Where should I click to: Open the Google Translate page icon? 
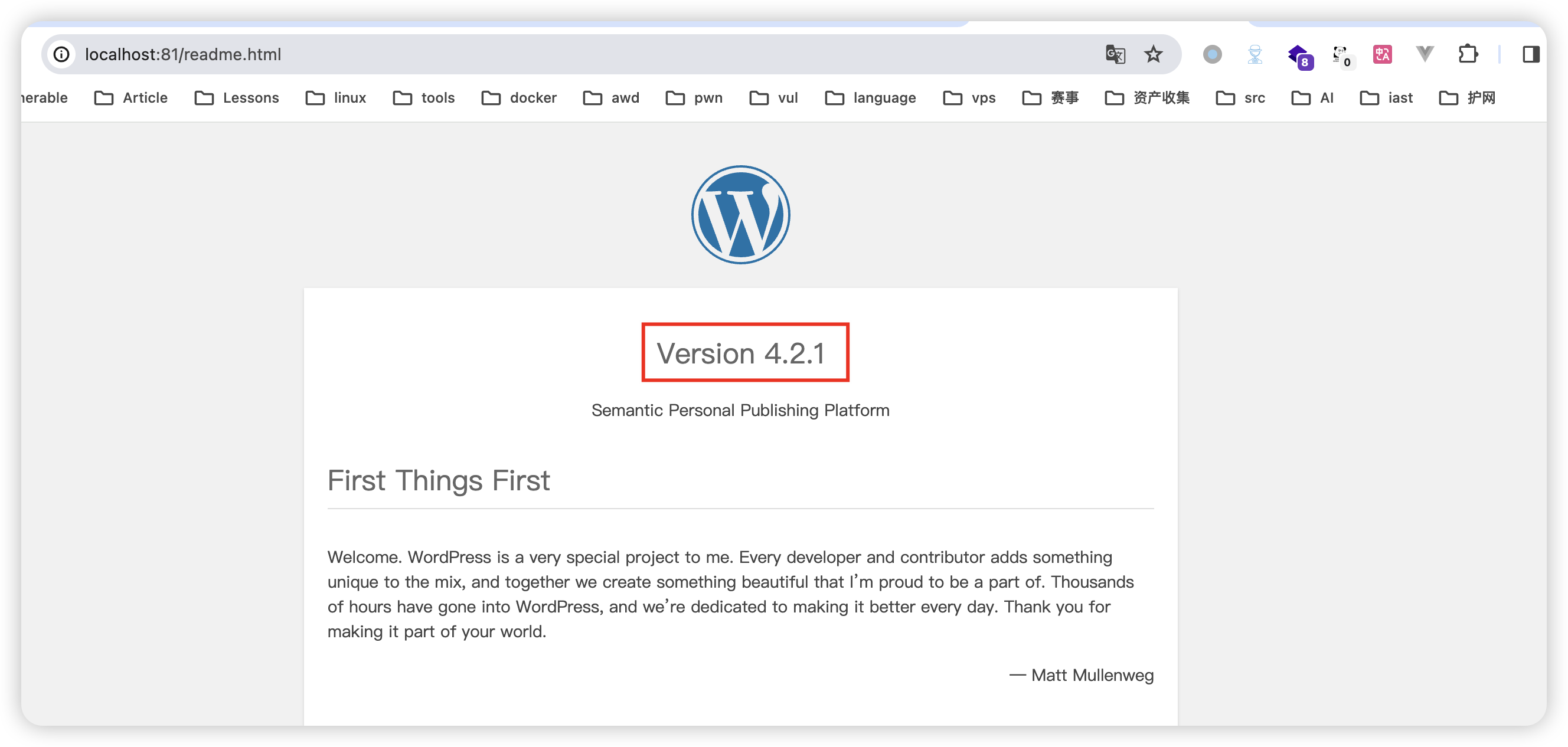(x=1115, y=54)
